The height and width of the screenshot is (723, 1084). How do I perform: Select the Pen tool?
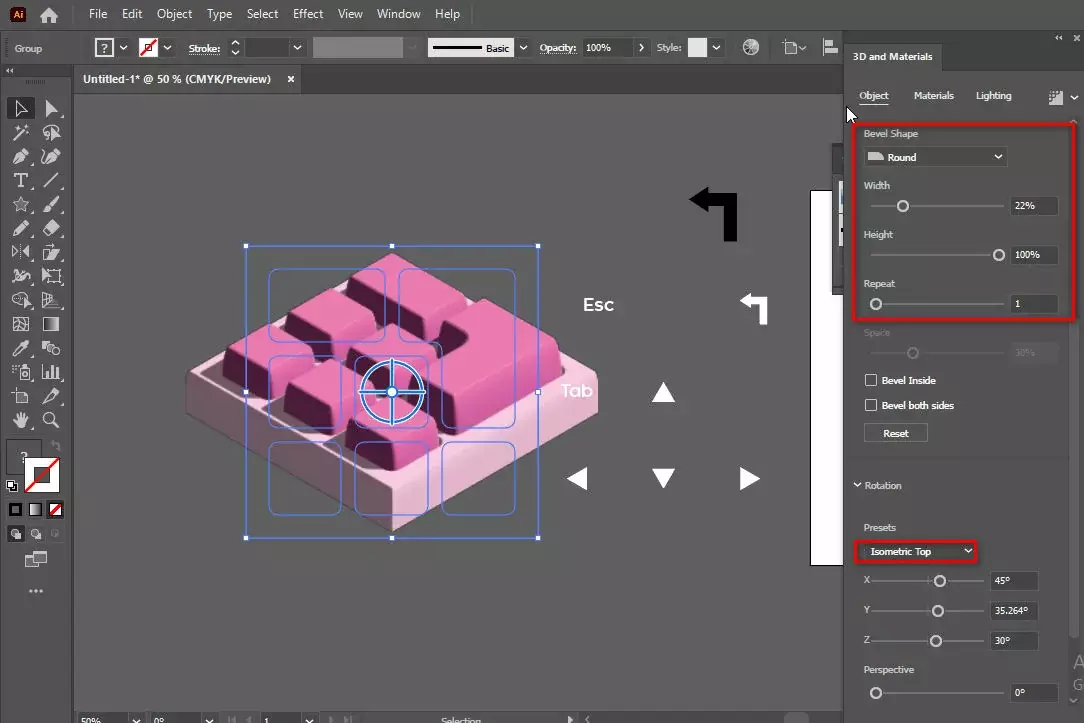(20, 156)
